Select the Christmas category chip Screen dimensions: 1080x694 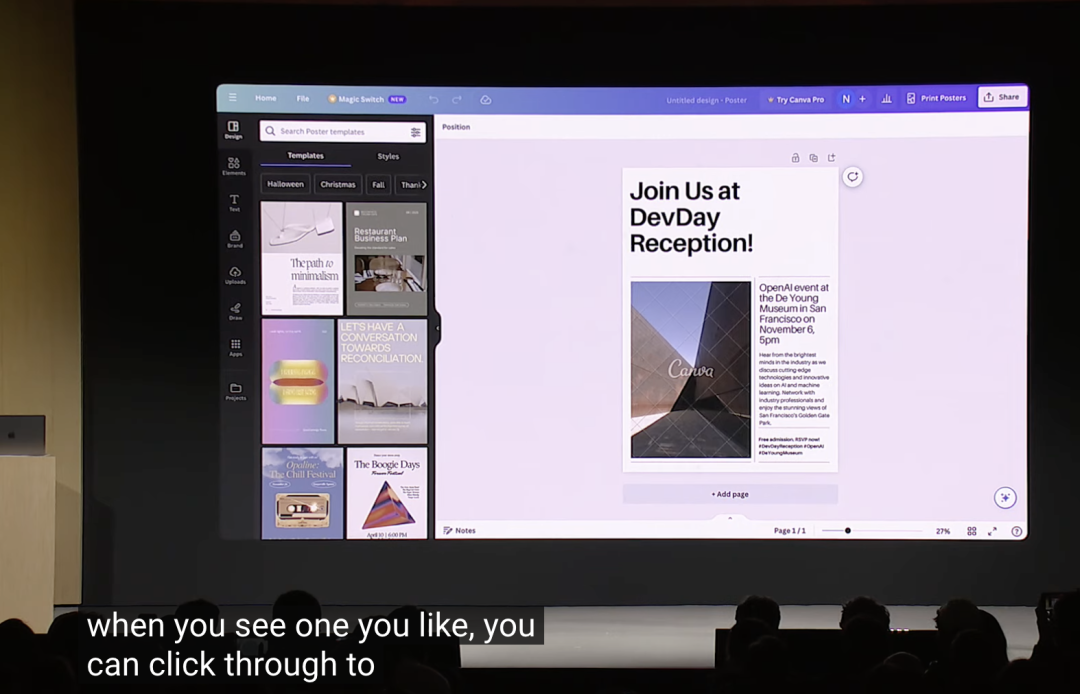pos(338,185)
